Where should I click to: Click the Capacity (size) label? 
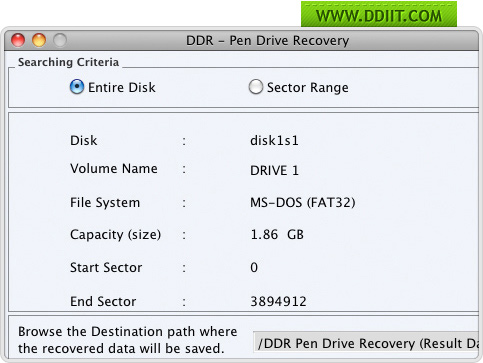[115, 235]
